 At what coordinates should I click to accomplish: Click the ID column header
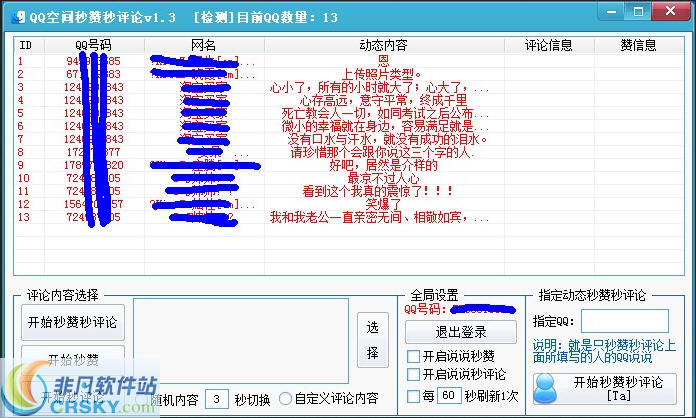pos(29,45)
